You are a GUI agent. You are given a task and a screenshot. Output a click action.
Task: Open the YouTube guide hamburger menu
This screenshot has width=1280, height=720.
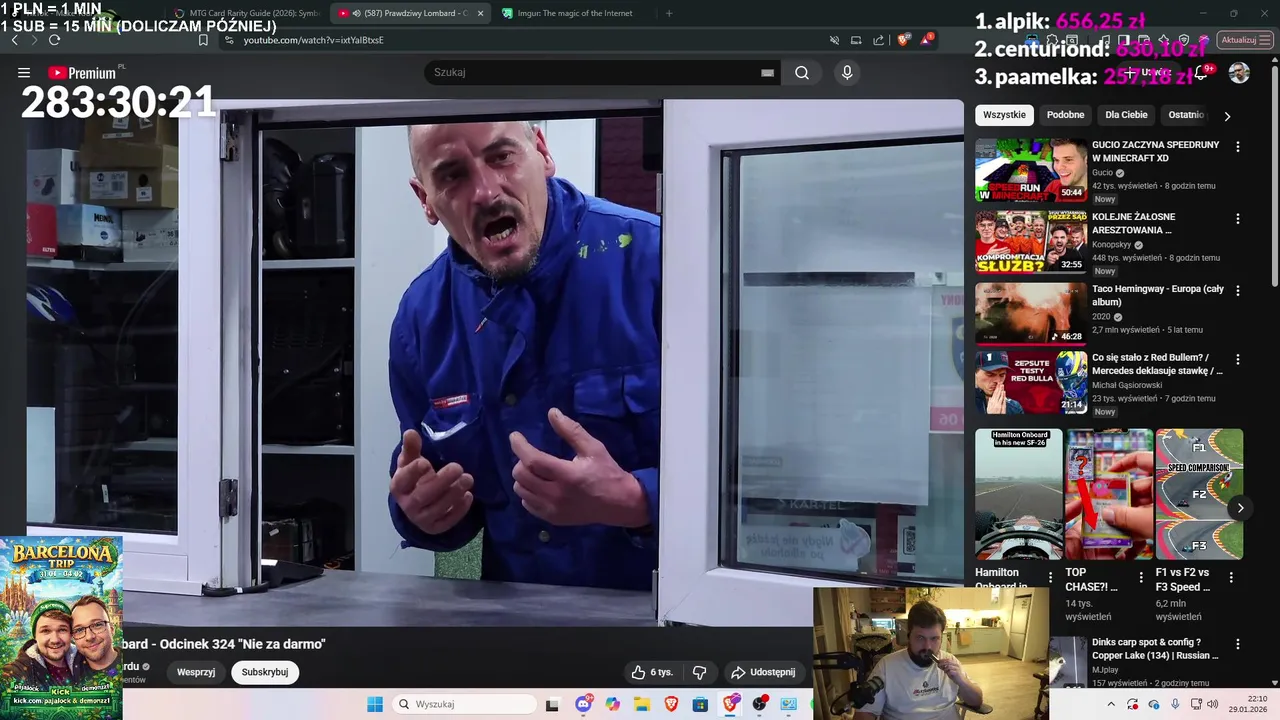(x=24, y=72)
